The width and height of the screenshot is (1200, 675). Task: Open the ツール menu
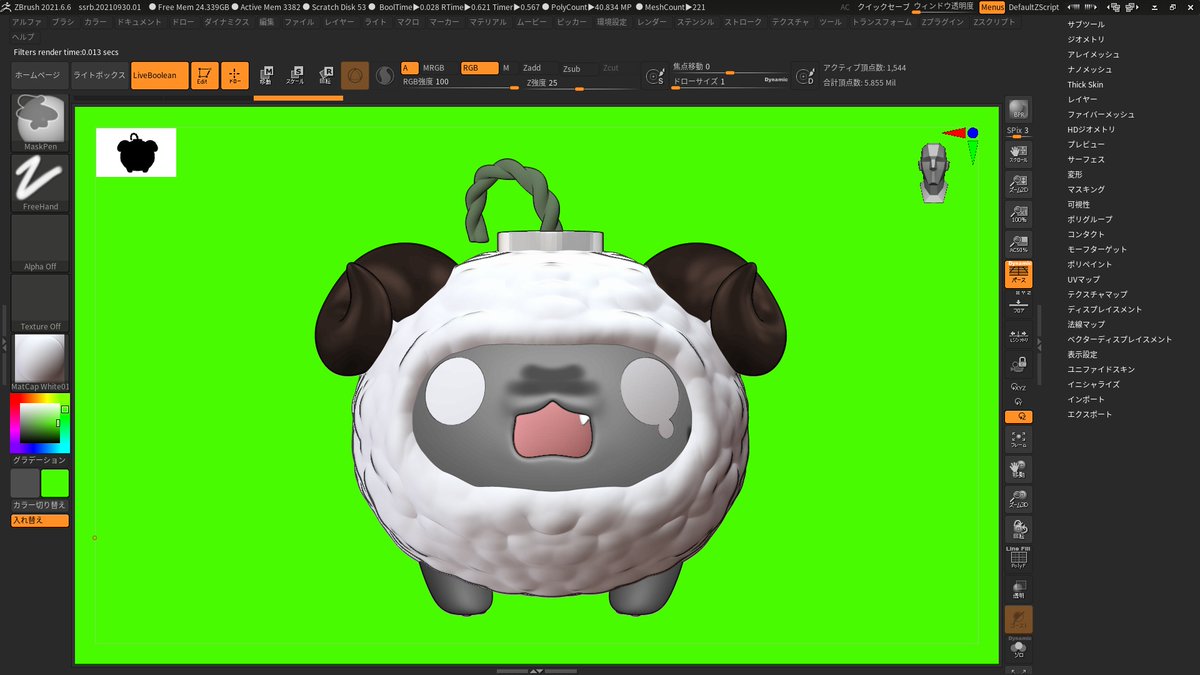point(830,21)
